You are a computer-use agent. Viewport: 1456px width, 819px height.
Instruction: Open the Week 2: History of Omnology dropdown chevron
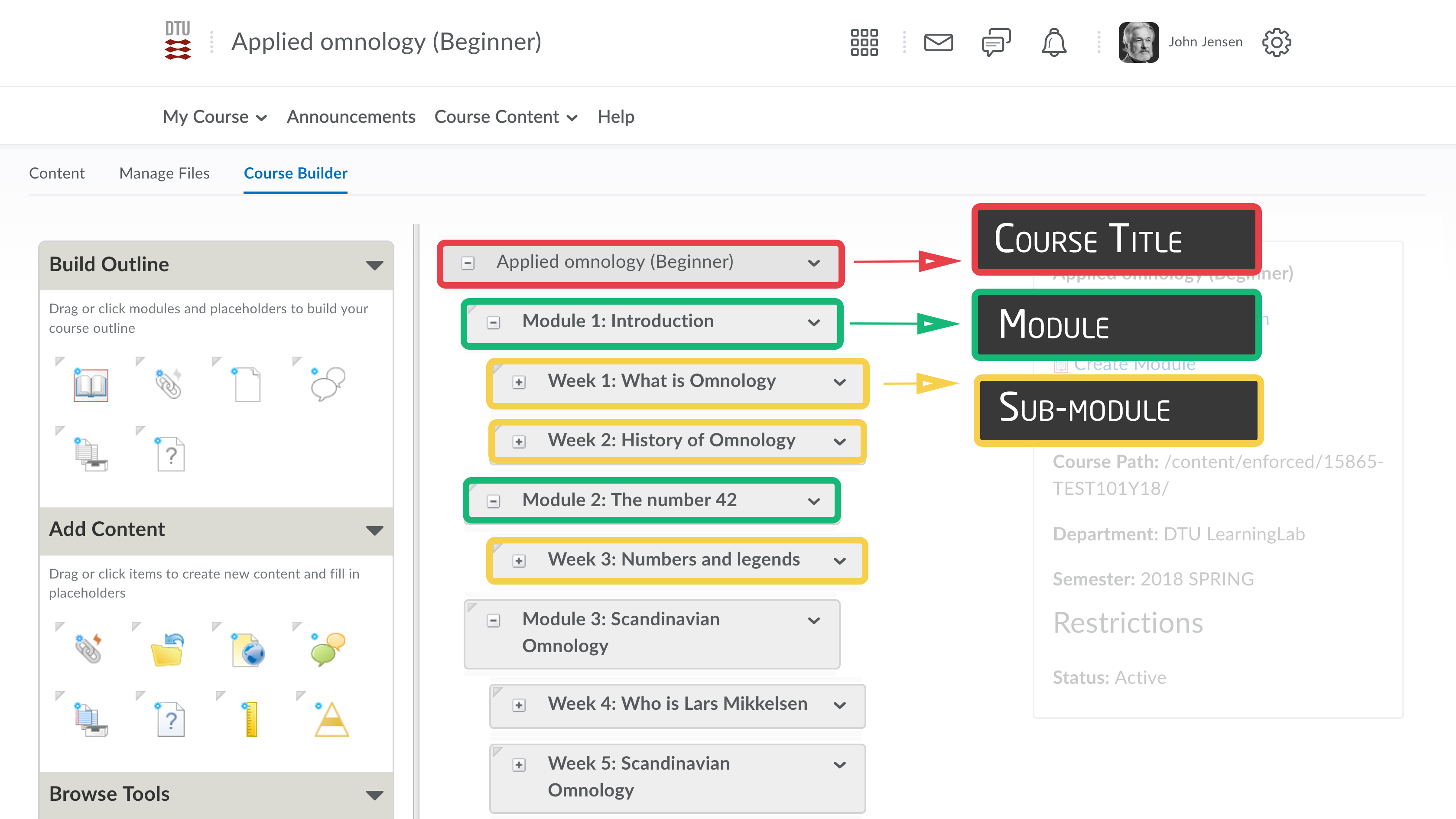(x=840, y=442)
